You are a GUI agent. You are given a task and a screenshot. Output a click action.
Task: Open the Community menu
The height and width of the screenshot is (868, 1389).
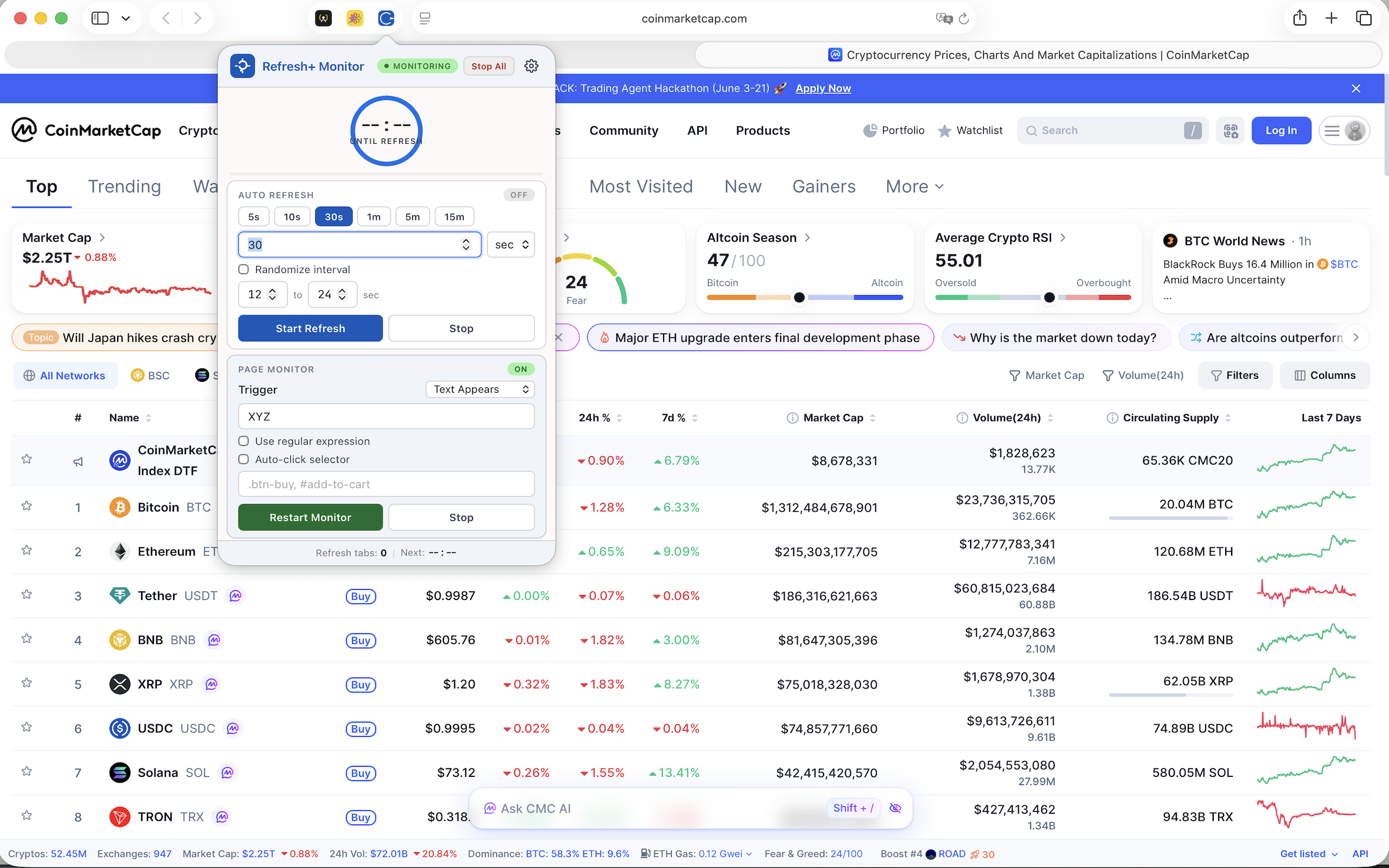(624, 130)
